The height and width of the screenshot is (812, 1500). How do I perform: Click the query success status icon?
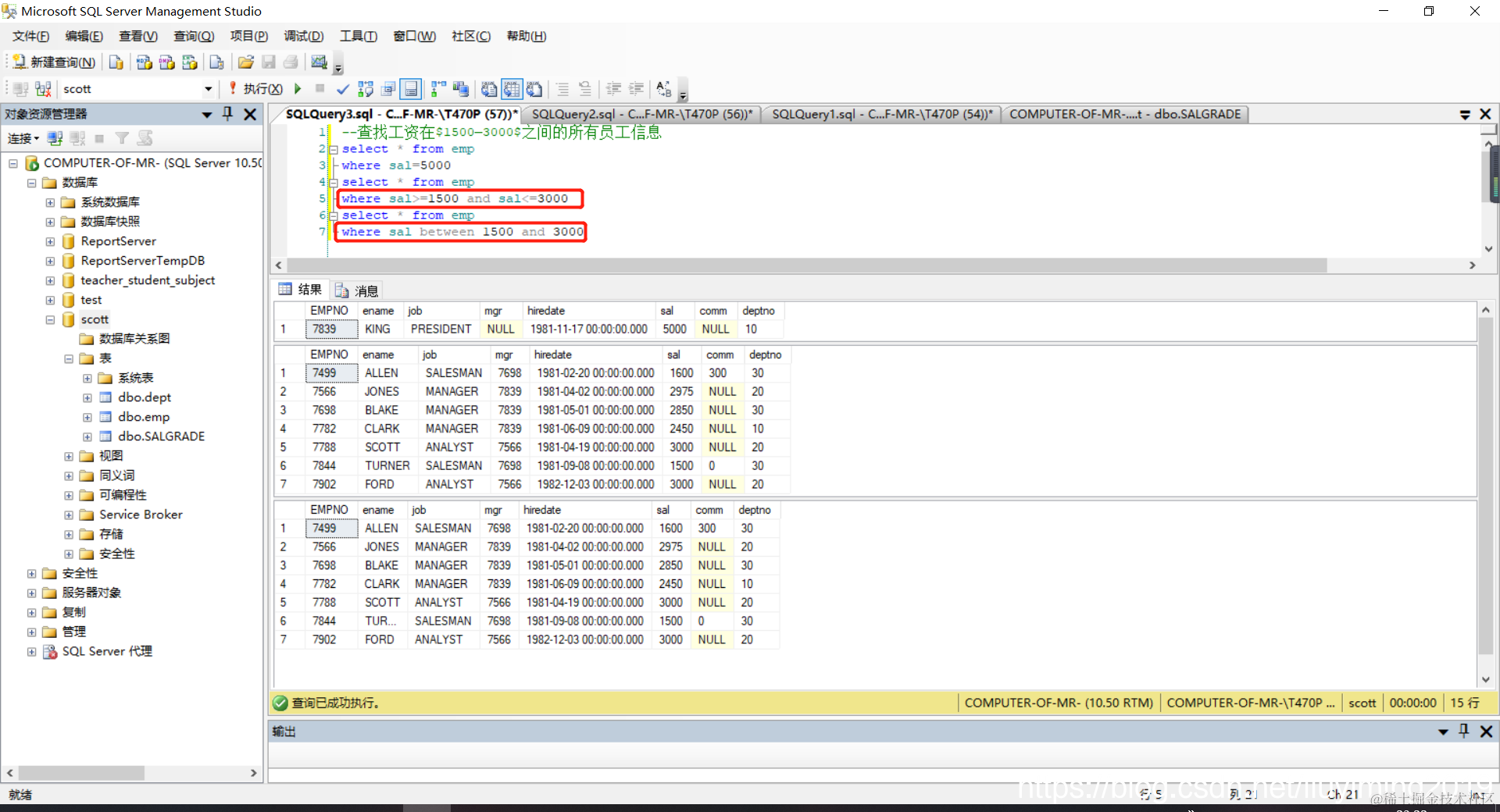280,703
